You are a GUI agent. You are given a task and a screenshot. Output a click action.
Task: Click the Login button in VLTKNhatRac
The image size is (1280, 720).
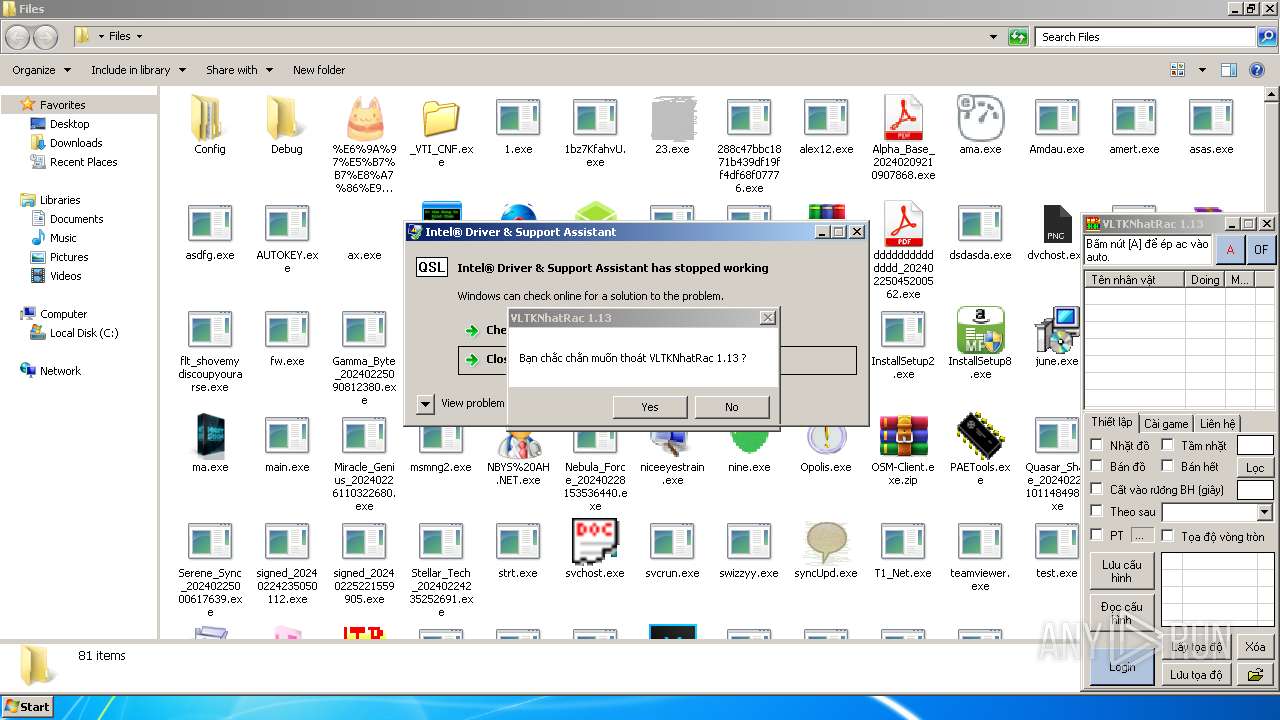point(1122,666)
